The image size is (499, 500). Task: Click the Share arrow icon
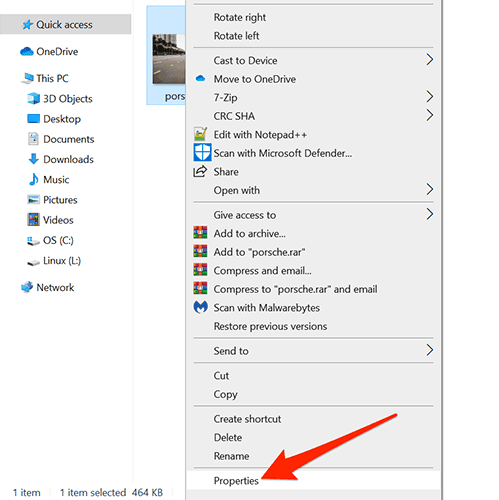[x=200, y=171]
